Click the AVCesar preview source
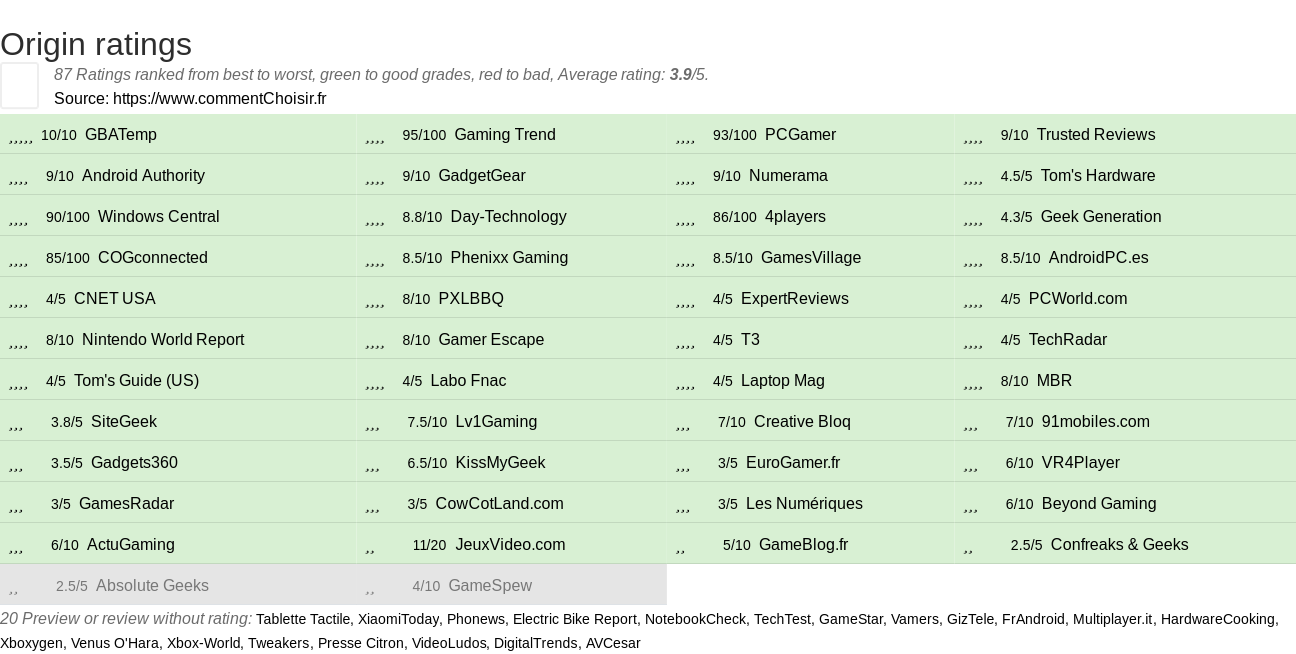 [613, 643]
